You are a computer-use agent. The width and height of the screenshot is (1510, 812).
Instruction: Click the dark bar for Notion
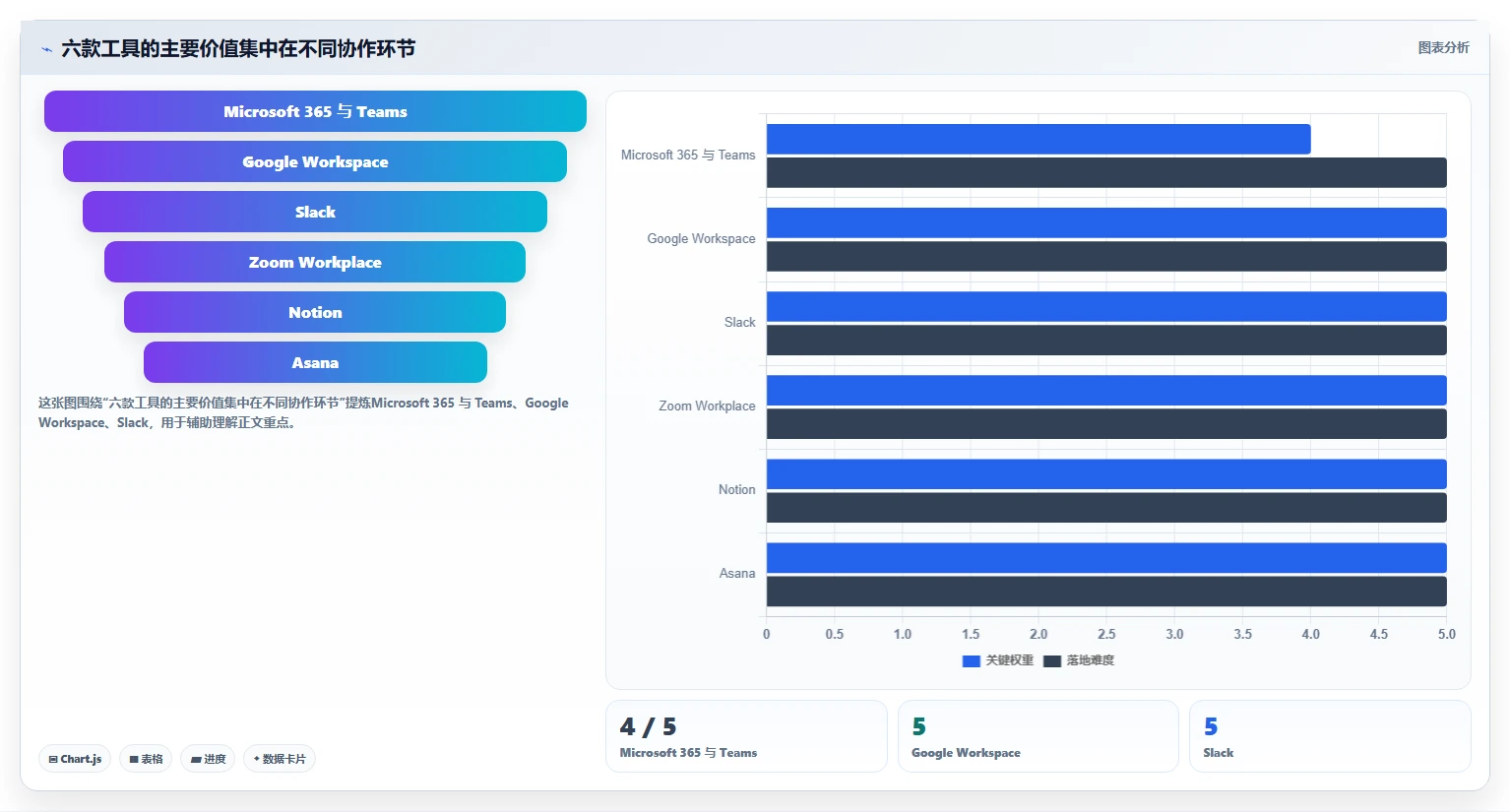coord(1106,507)
